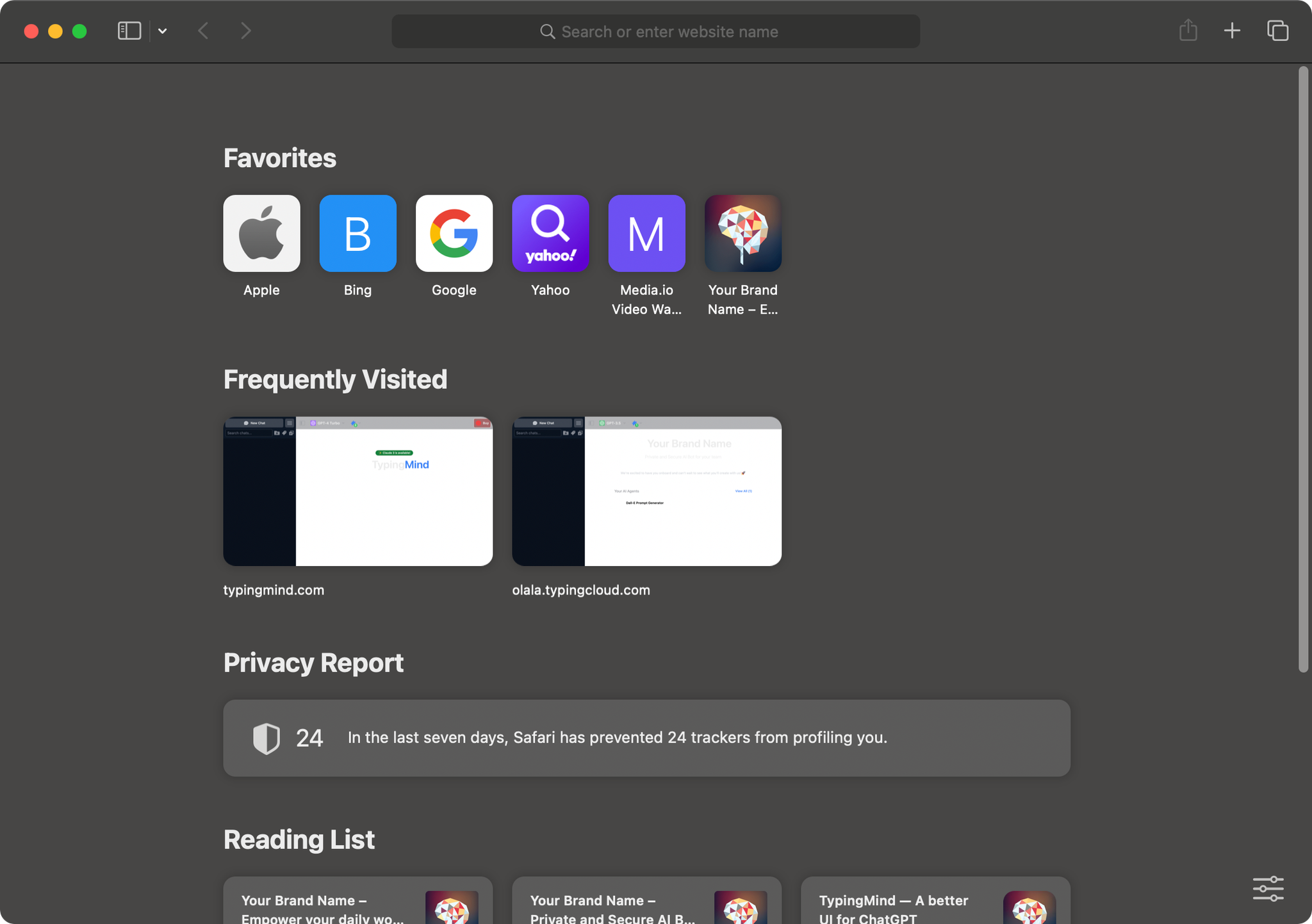The height and width of the screenshot is (924, 1312).
Task: Open start page customization settings
Action: 1268,889
